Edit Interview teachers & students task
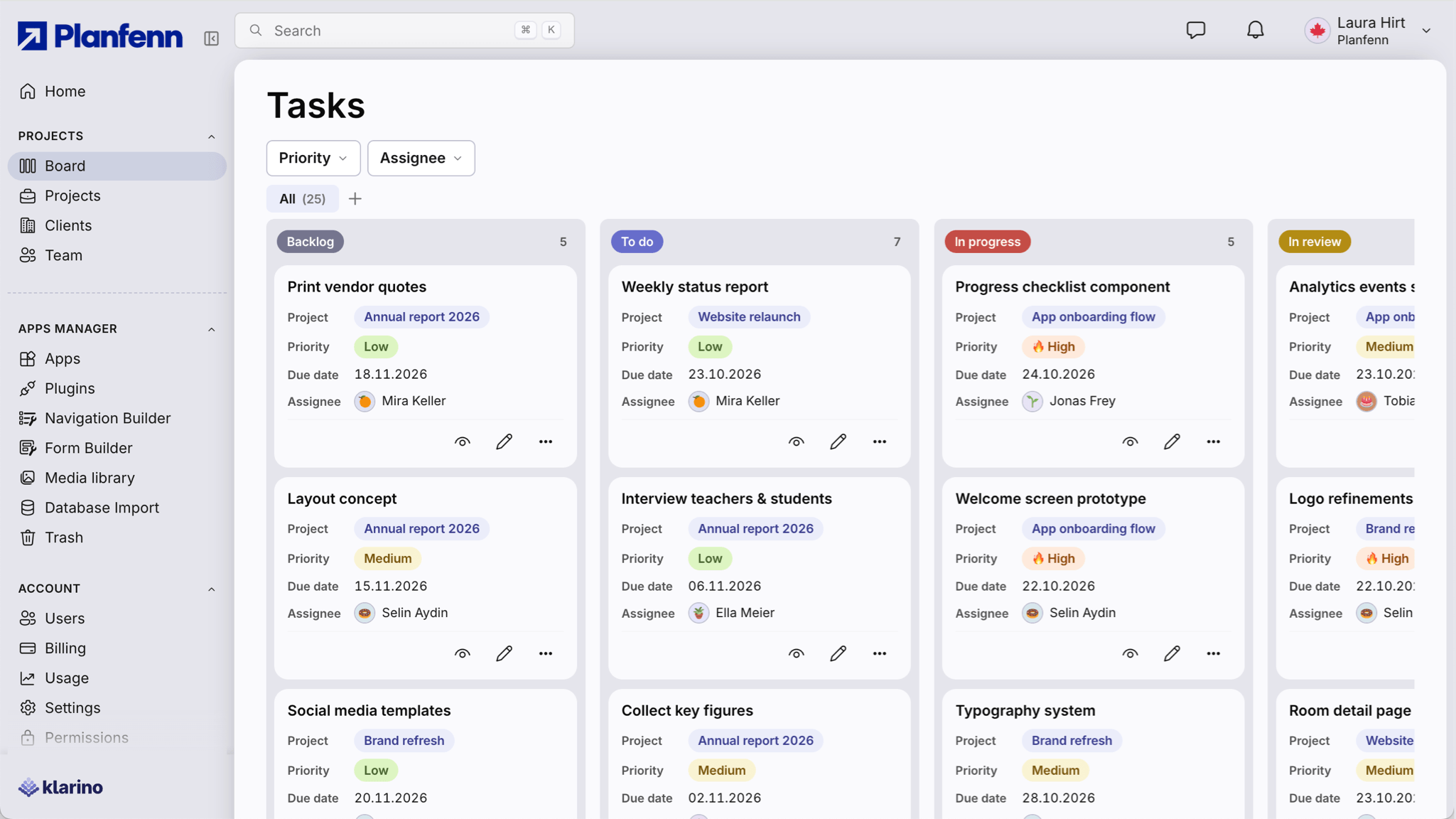 tap(838, 653)
